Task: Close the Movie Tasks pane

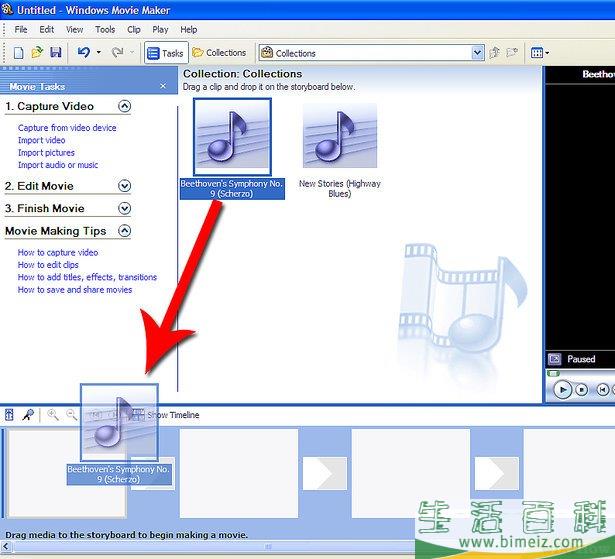Action: (x=163, y=86)
